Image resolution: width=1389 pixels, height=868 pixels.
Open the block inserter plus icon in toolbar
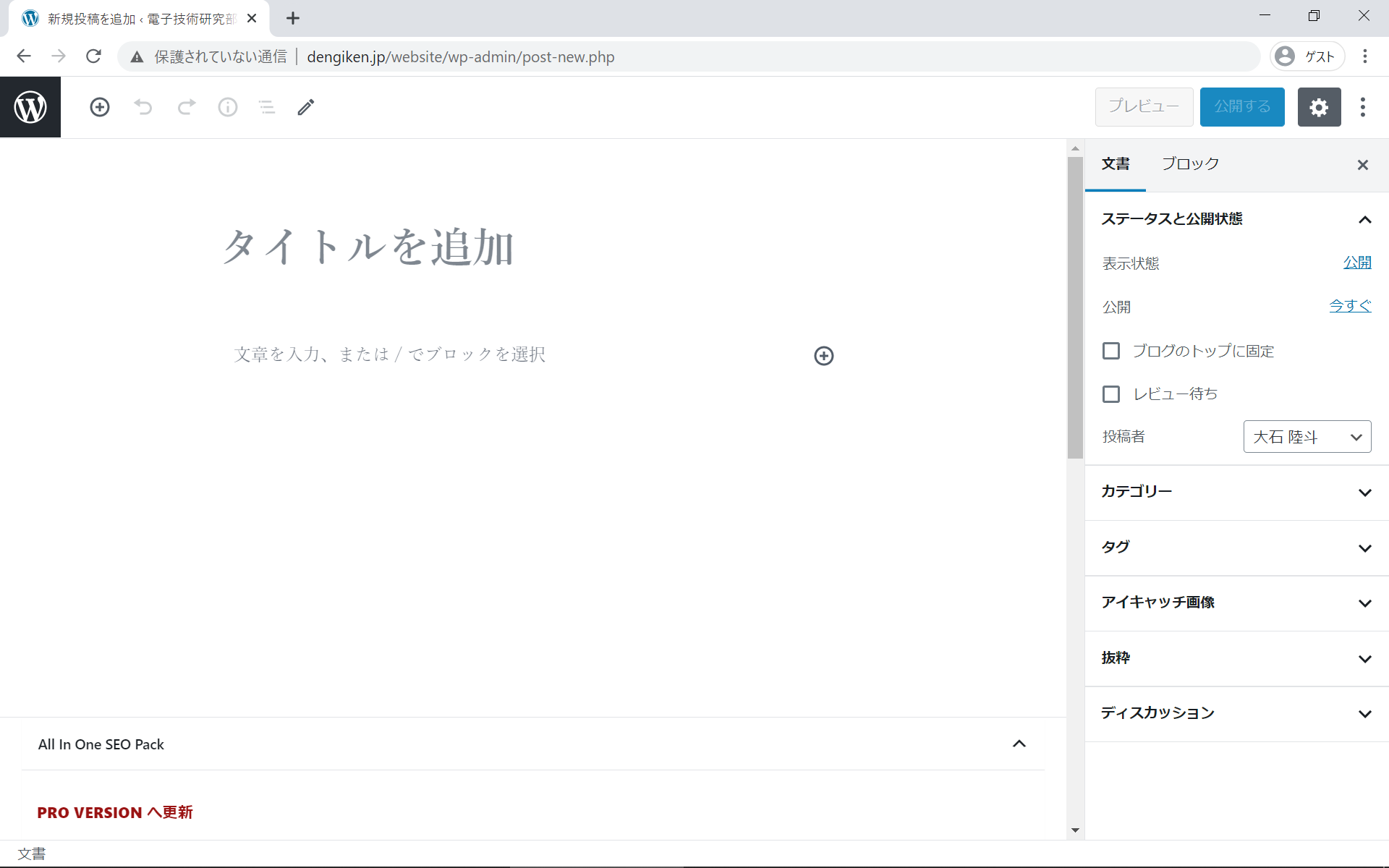coord(100,107)
